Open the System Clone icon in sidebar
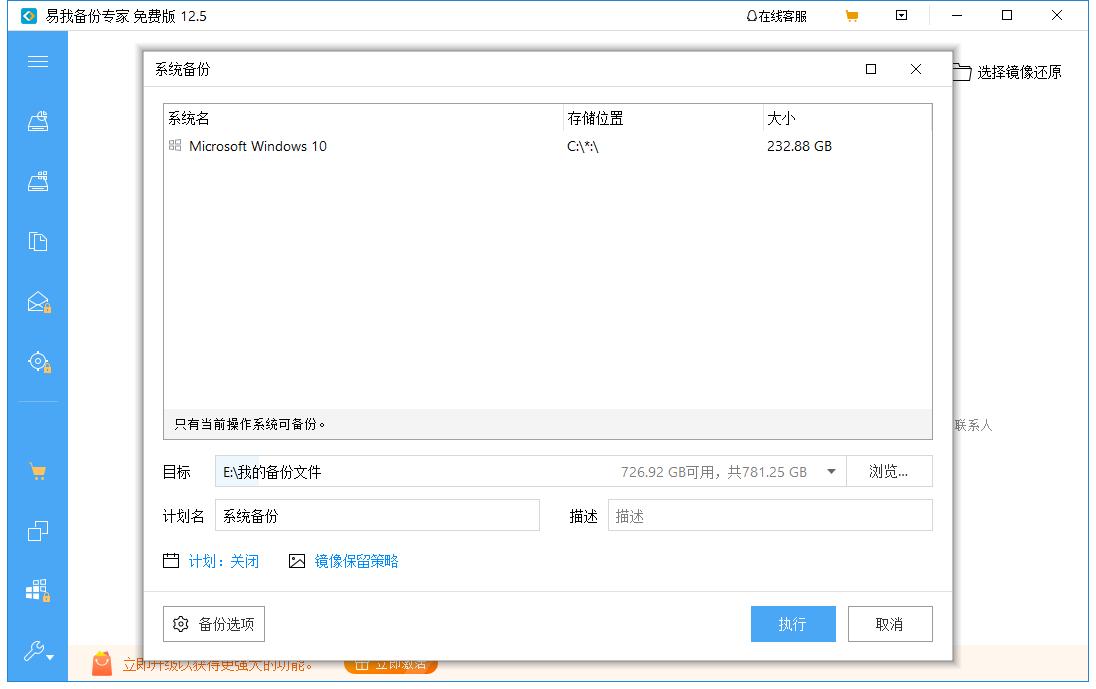 tap(37, 531)
